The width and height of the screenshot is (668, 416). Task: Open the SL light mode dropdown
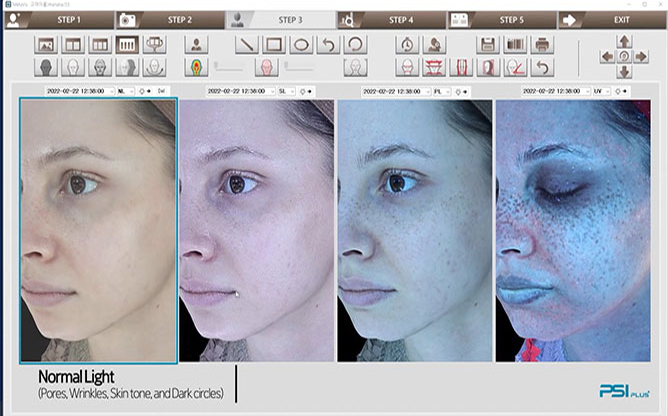[x=286, y=91]
